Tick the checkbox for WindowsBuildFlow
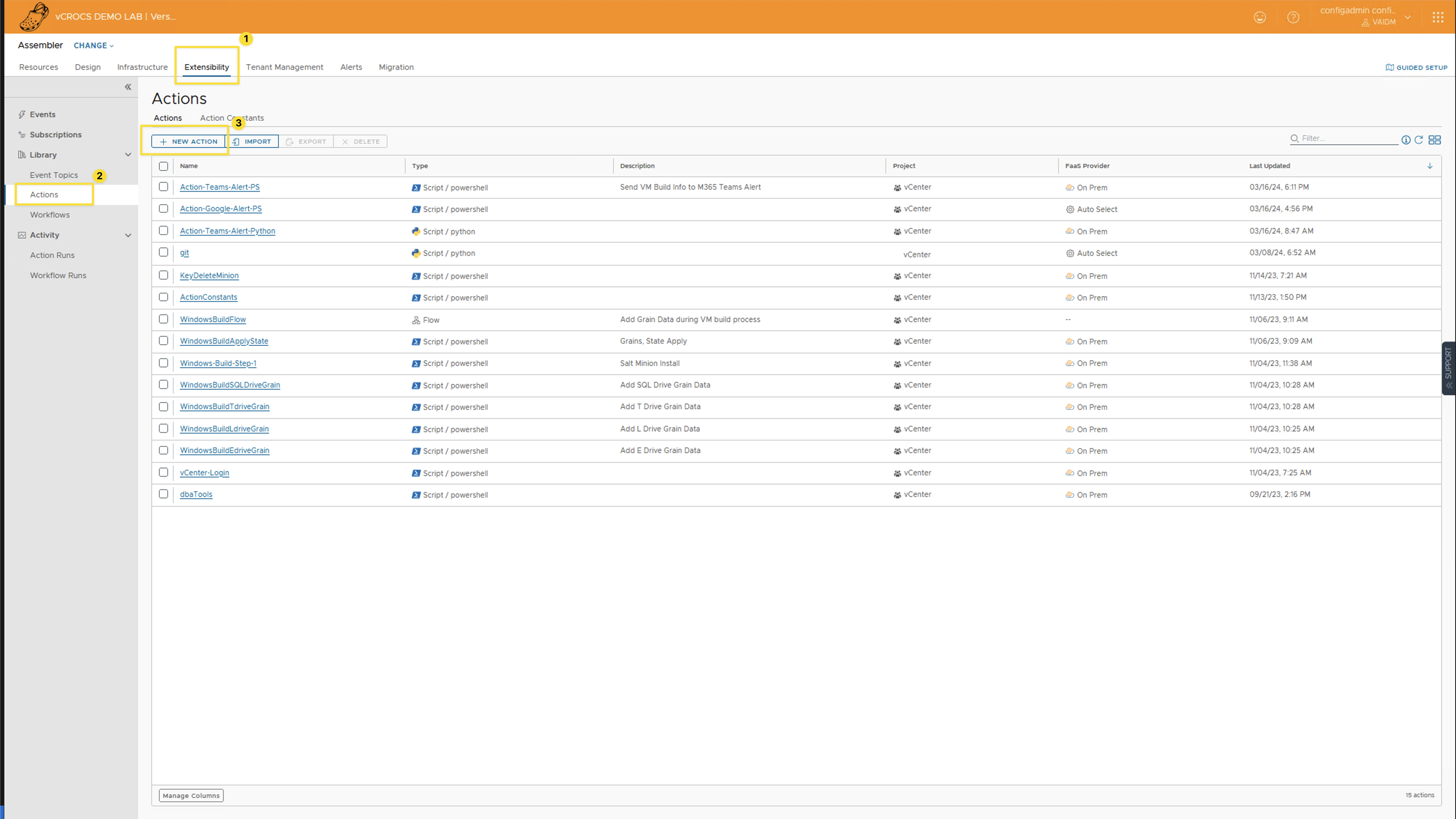 [163, 319]
